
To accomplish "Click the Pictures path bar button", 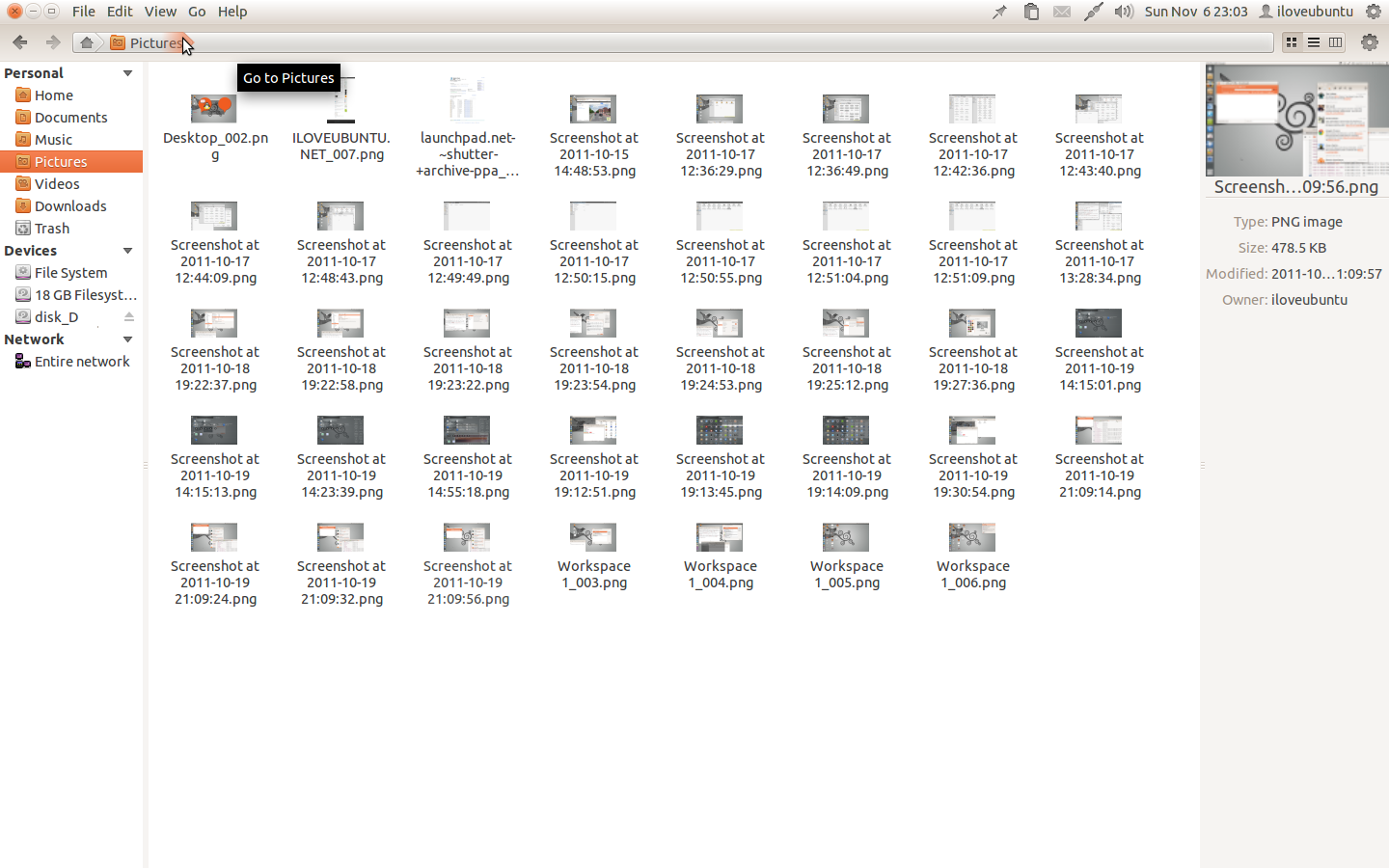I will point(147,42).
